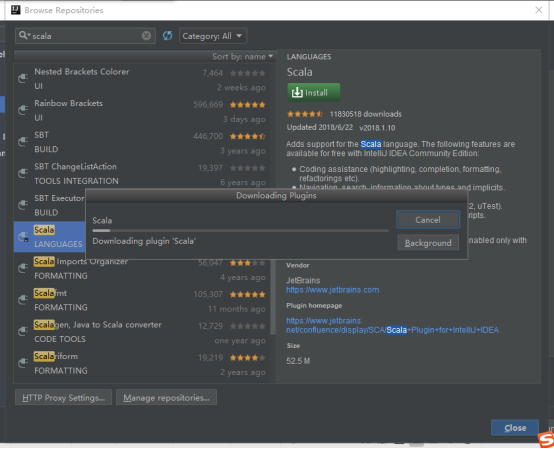The image size is (554, 449).
Task: Click the Nested Brackets Colorer plugin icon
Action: point(23,78)
